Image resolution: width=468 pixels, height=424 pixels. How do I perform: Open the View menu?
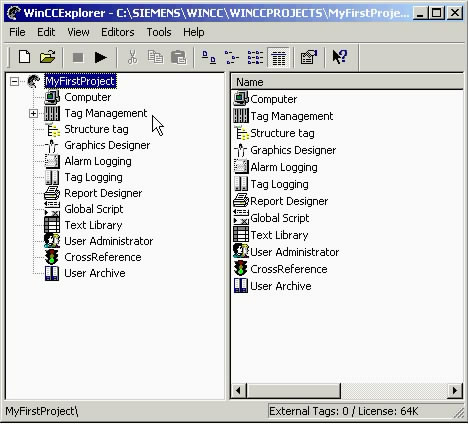click(78, 32)
